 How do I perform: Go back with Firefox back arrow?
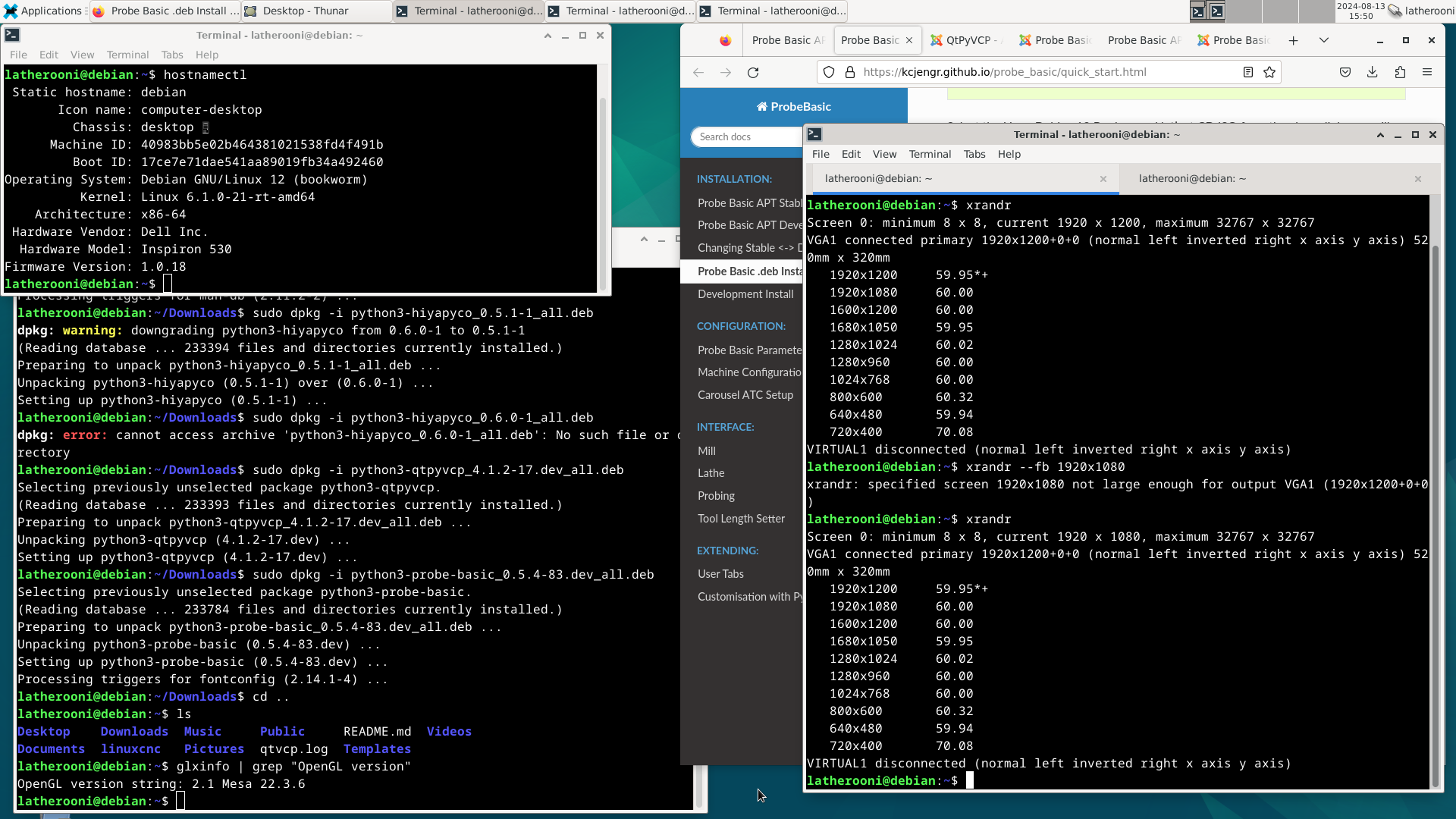point(698,72)
